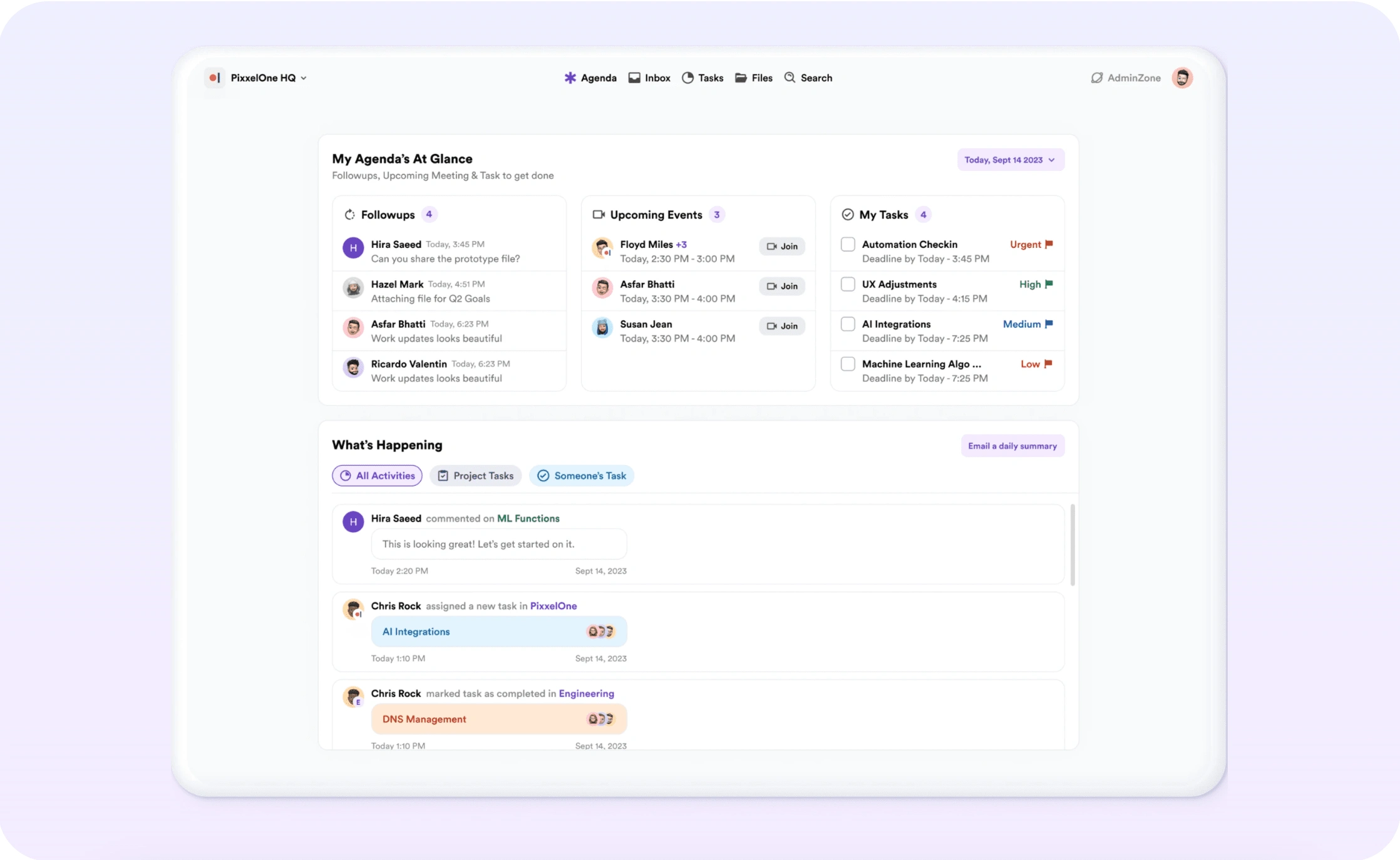The width and height of the screenshot is (1400, 860).
Task: Switch to the Project Tasks tab
Action: click(x=475, y=476)
